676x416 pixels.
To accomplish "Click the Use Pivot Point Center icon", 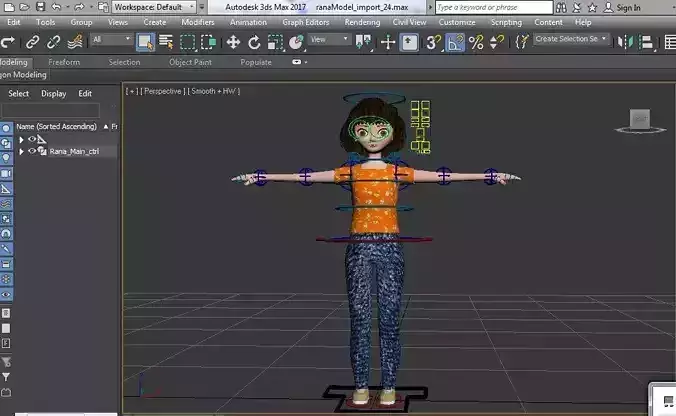I will (x=363, y=42).
